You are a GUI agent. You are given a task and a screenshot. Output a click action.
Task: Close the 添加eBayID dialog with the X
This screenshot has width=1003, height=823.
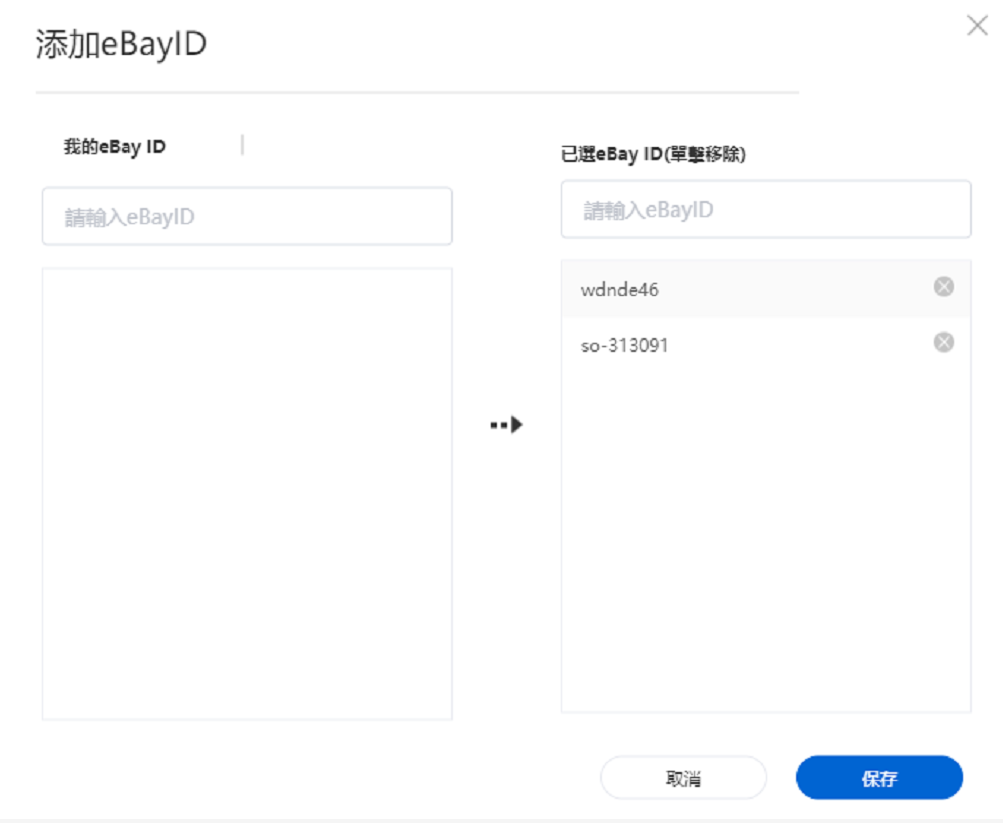click(x=977, y=26)
